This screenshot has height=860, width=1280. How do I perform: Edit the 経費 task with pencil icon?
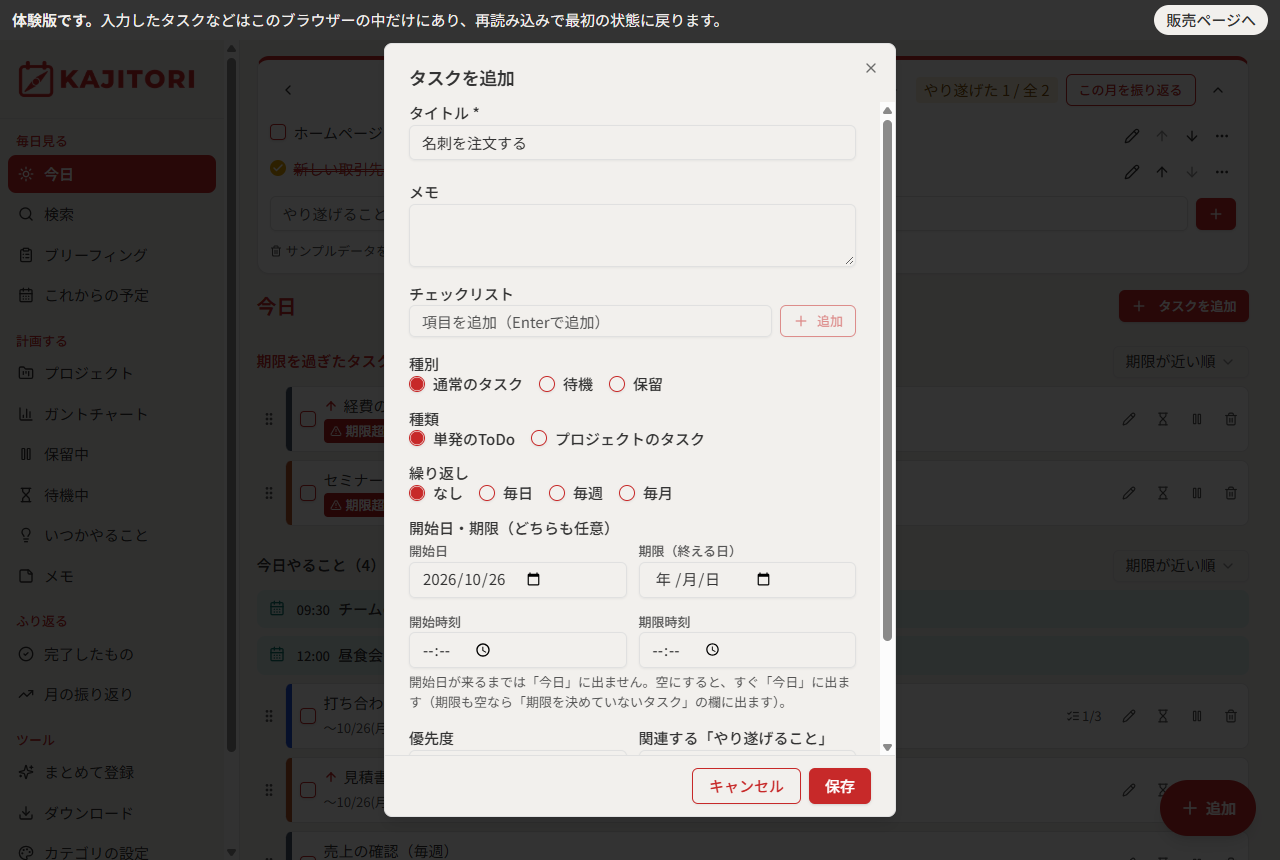click(1129, 420)
